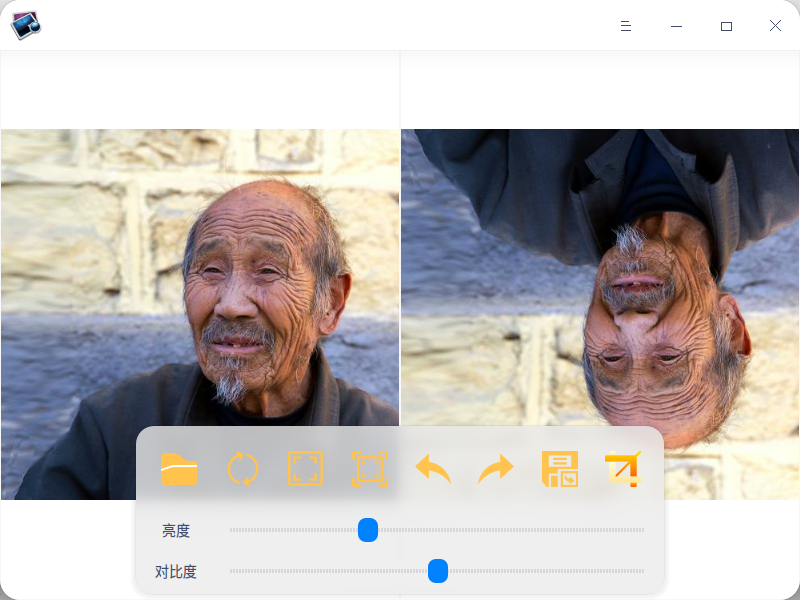Screen dimensions: 800x600
Task: Minimize the image editor window
Action: pos(677,26)
